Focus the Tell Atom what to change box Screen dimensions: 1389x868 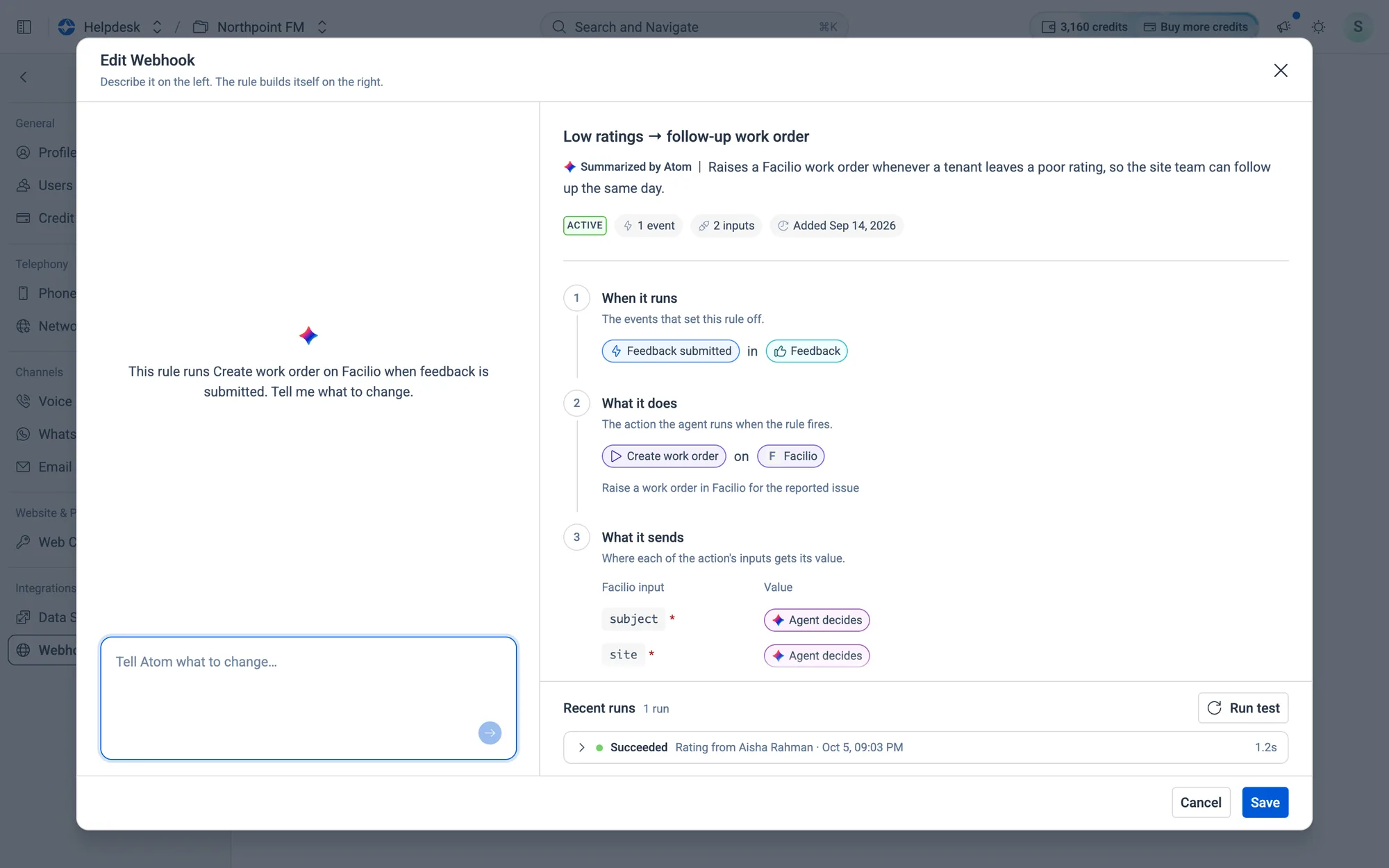point(308,698)
